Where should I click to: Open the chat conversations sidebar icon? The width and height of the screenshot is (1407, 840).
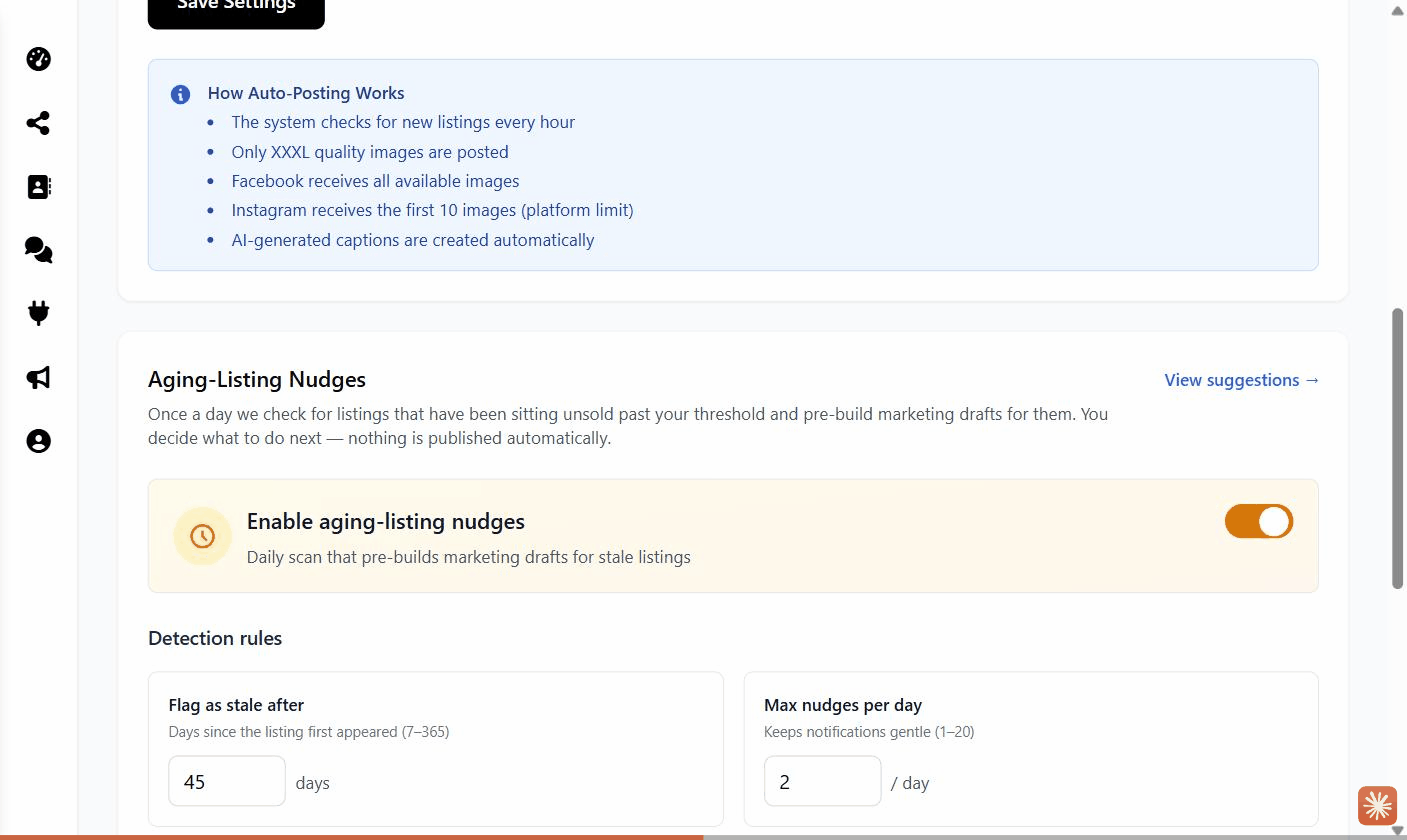coord(38,250)
